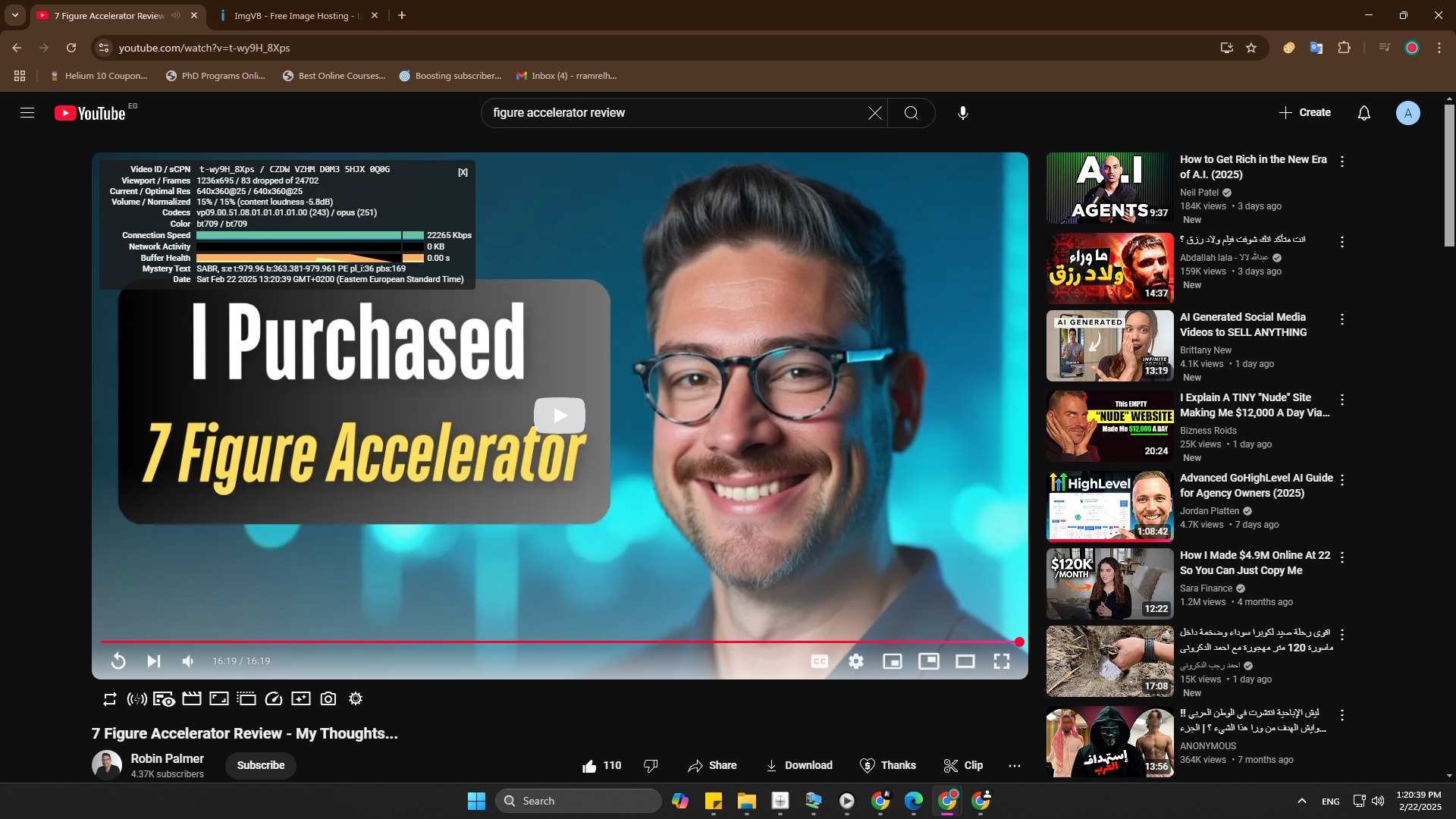Open the video player settings gear
This screenshot has width=1456, height=819.
tap(856, 661)
